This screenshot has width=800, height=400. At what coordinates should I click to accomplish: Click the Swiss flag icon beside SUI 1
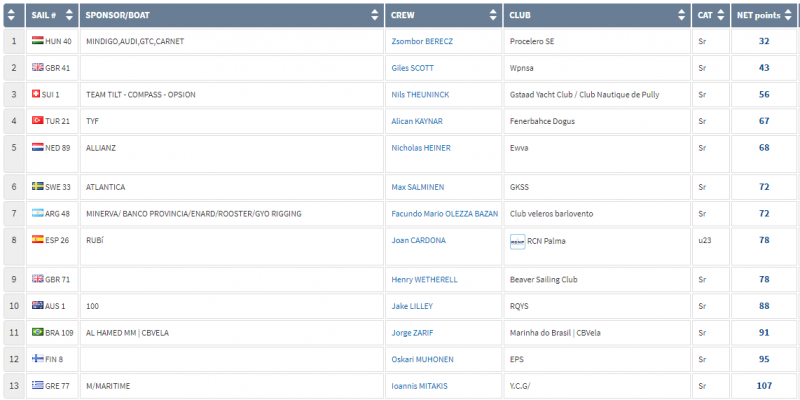(38, 94)
